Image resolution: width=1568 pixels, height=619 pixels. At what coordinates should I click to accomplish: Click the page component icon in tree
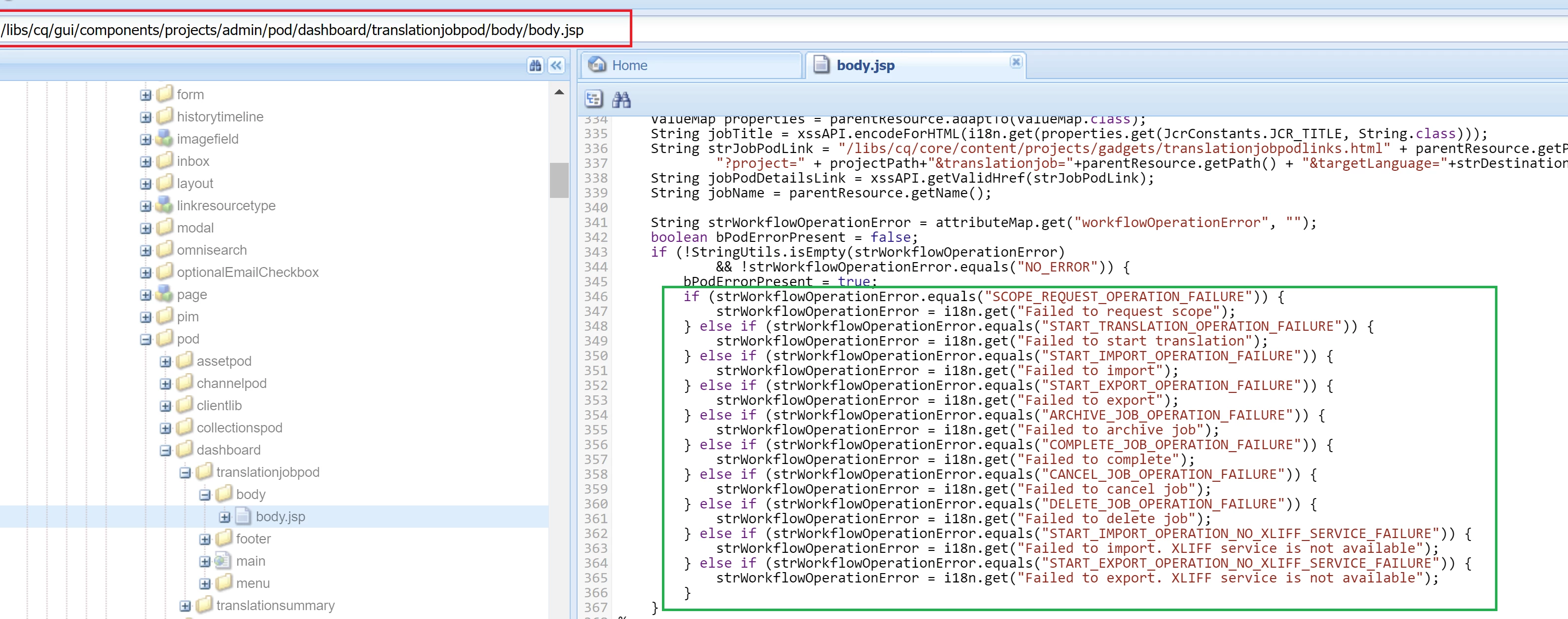click(164, 294)
